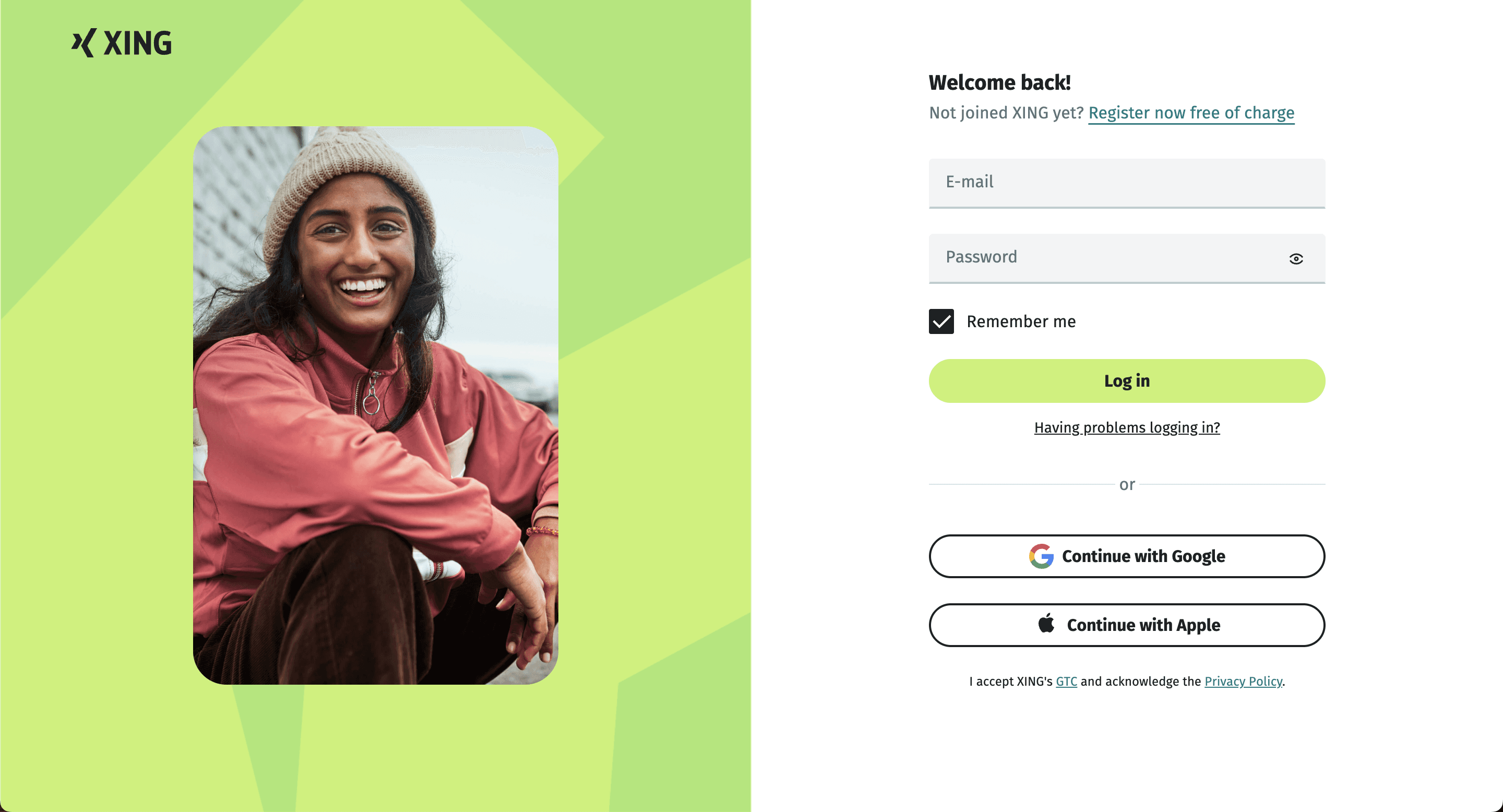The image size is (1503, 812).
Task: Open the GTC link
Action: [1066, 682]
